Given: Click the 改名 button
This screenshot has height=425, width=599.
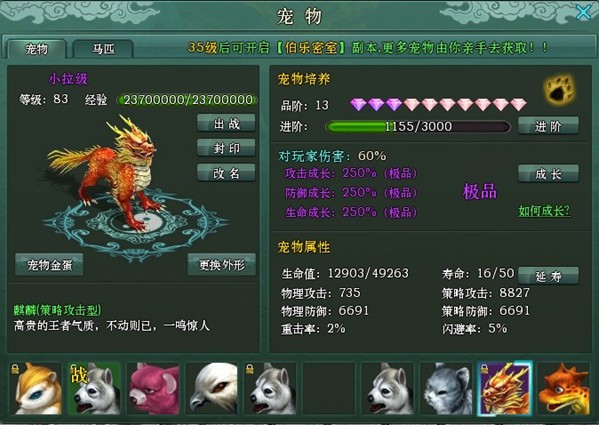Looking at the screenshot, I should (x=226, y=173).
